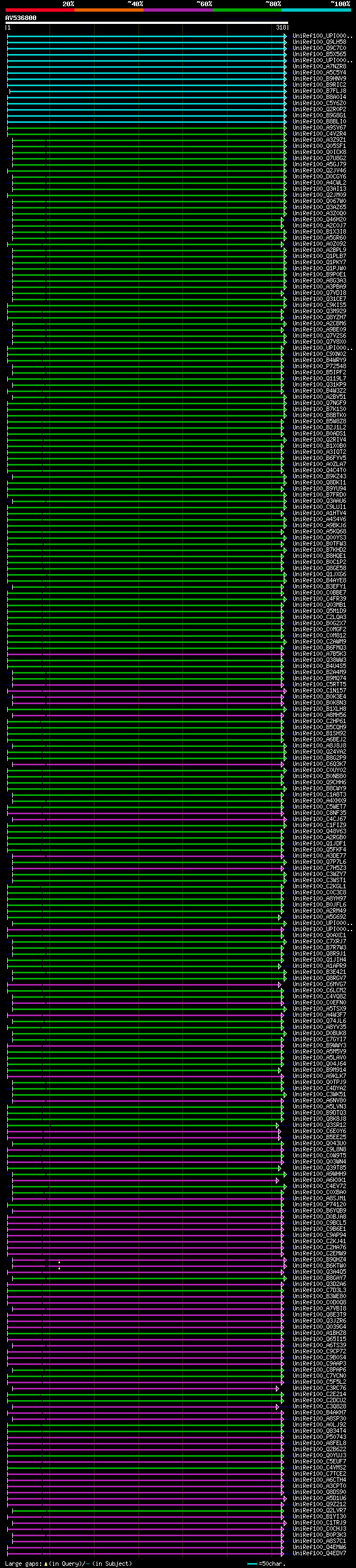Click the UniRef100_A5G692 label
Screen dimensions: 356x1568
pos(319,917)
